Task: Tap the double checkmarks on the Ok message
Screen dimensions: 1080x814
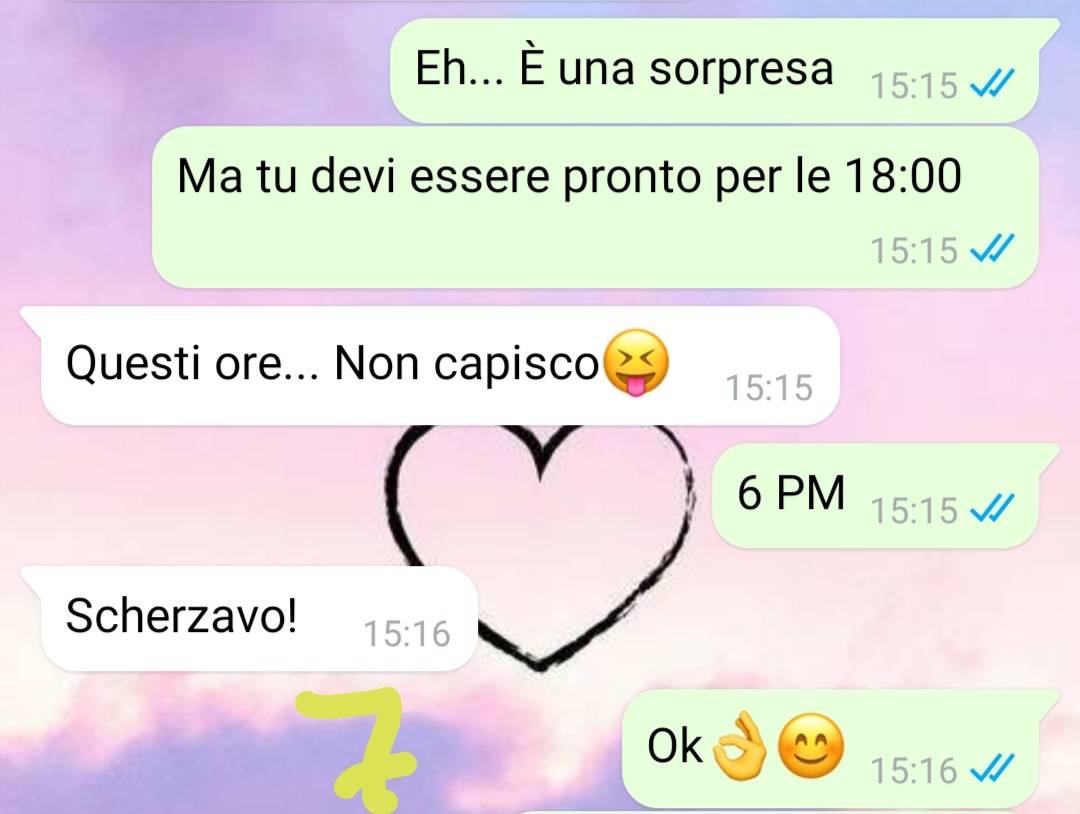Action: point(992,769)
